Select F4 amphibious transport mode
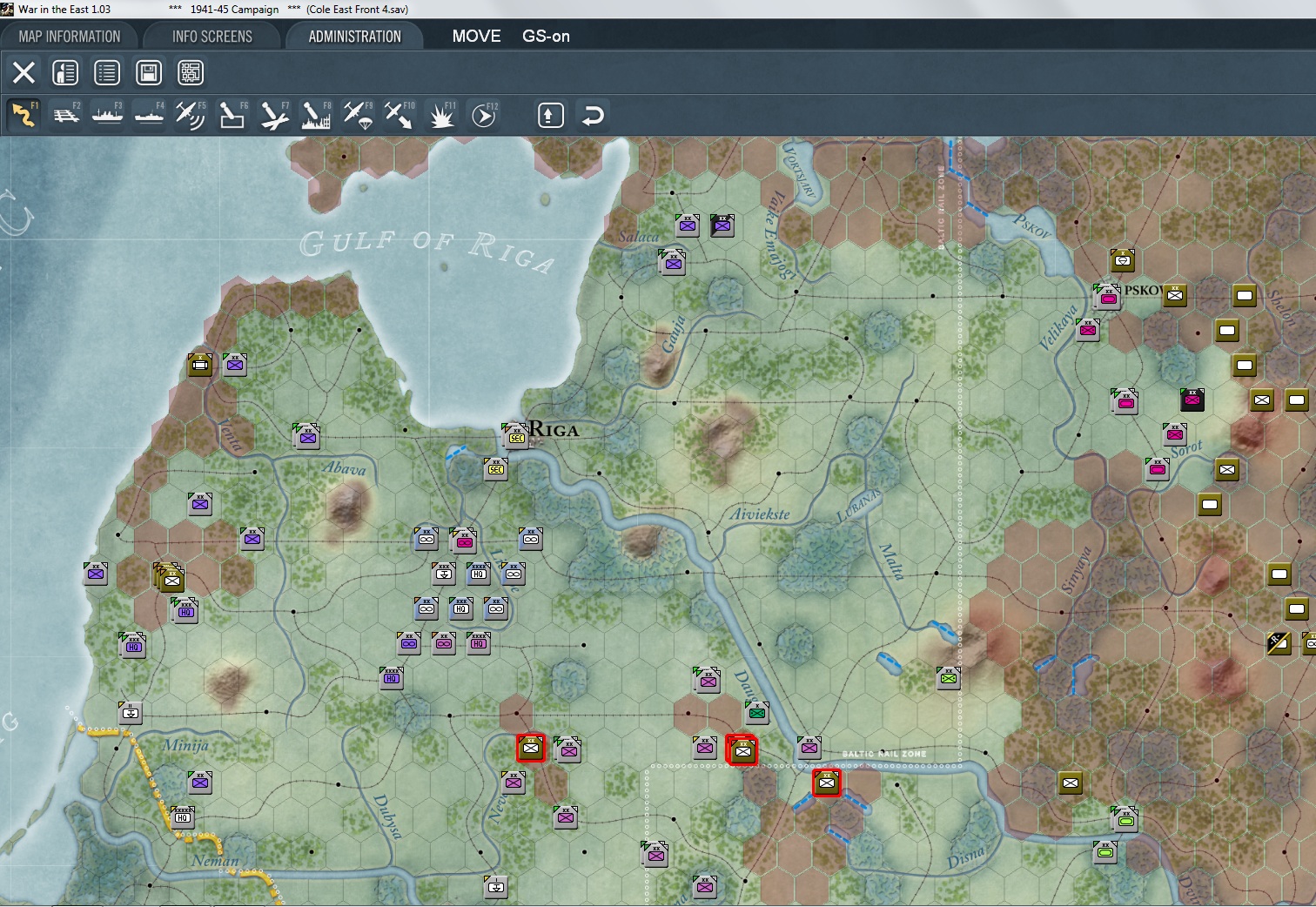 149,115
